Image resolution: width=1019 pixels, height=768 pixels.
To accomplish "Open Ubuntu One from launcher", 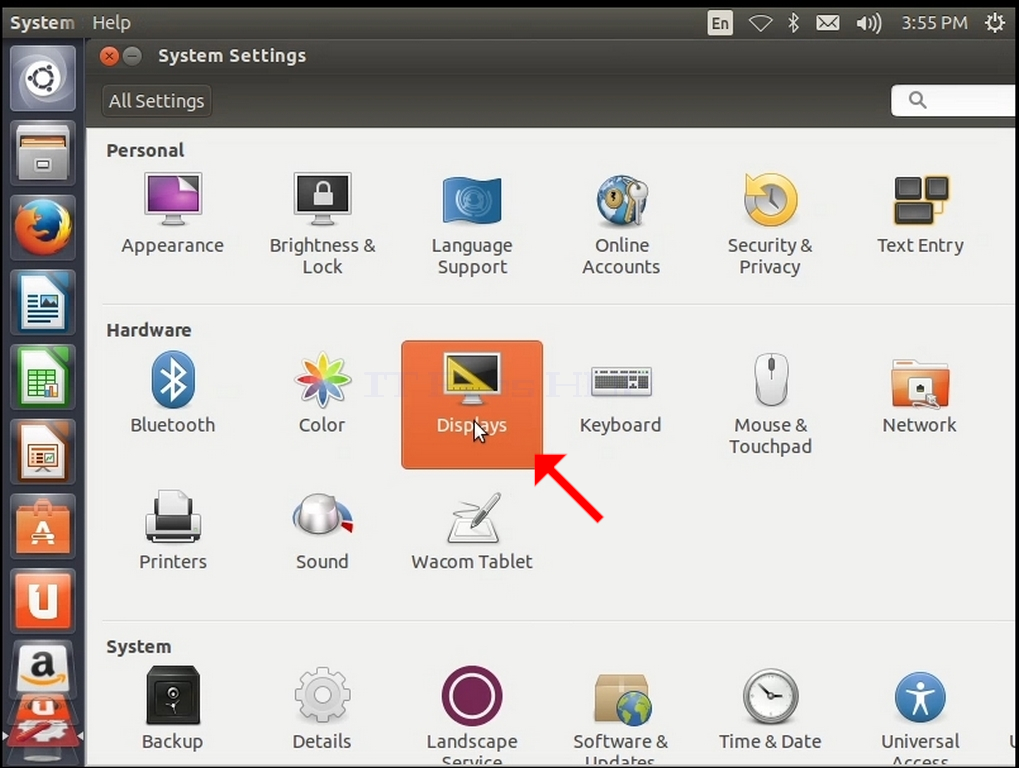I will [x=43, y=602].
